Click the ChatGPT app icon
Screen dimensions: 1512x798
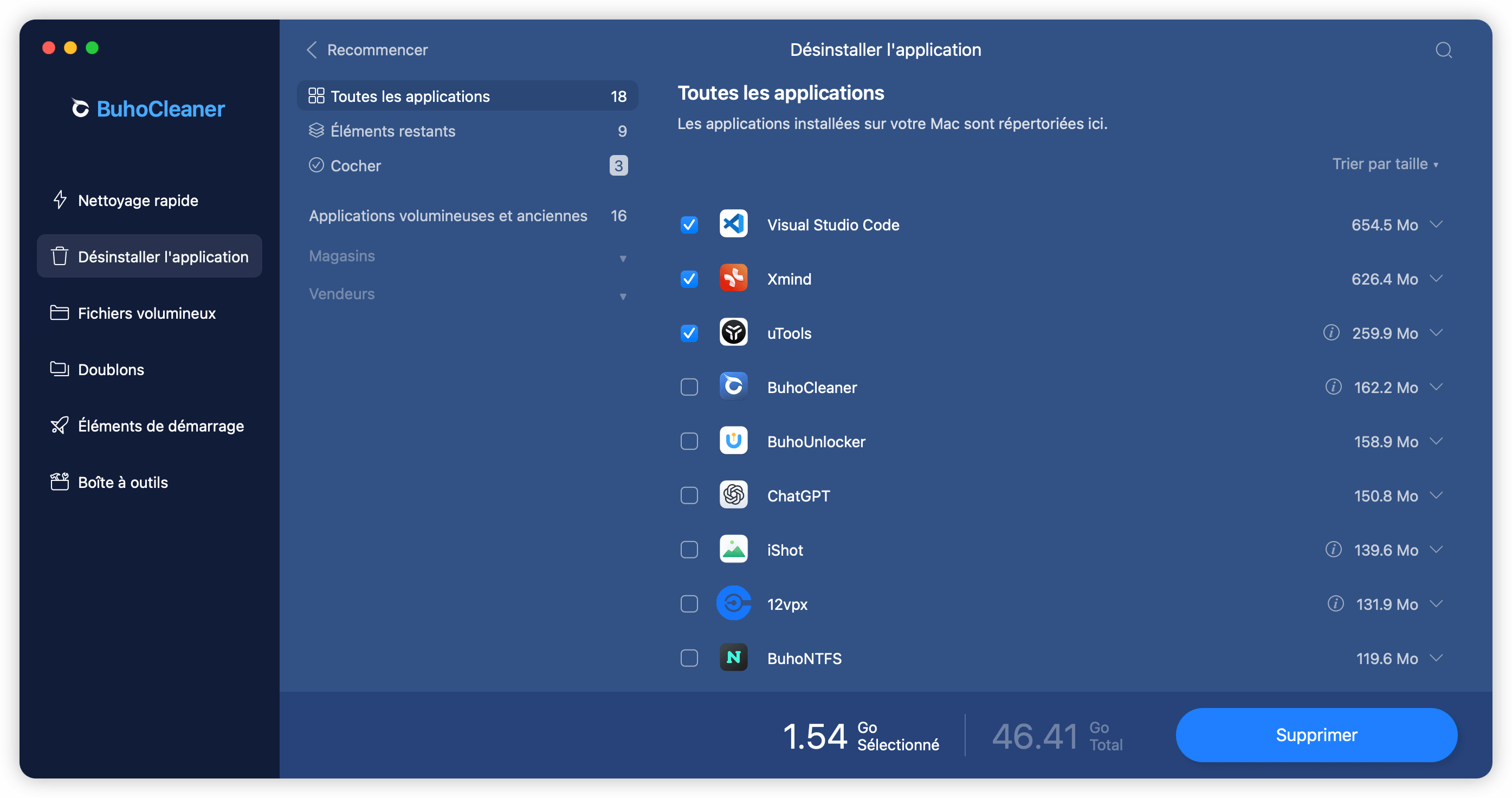click(x=734, y=495)
